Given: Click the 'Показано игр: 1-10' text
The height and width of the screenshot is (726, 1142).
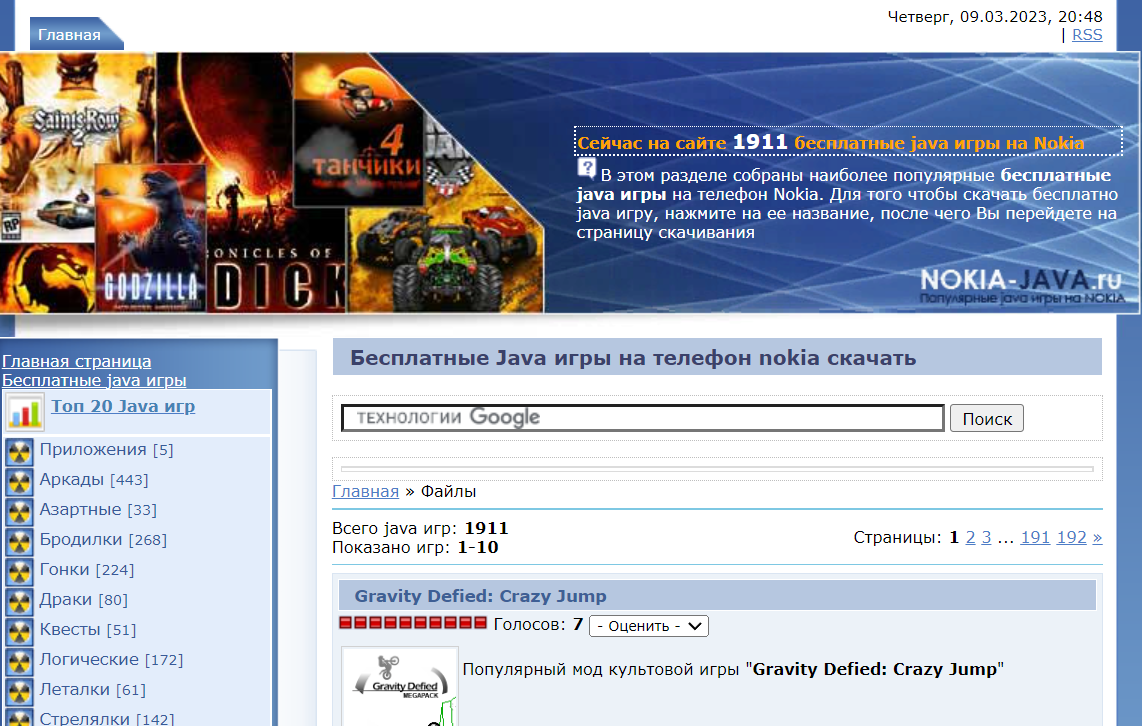Looking at the screenshot, I should [x=415, y=547].
